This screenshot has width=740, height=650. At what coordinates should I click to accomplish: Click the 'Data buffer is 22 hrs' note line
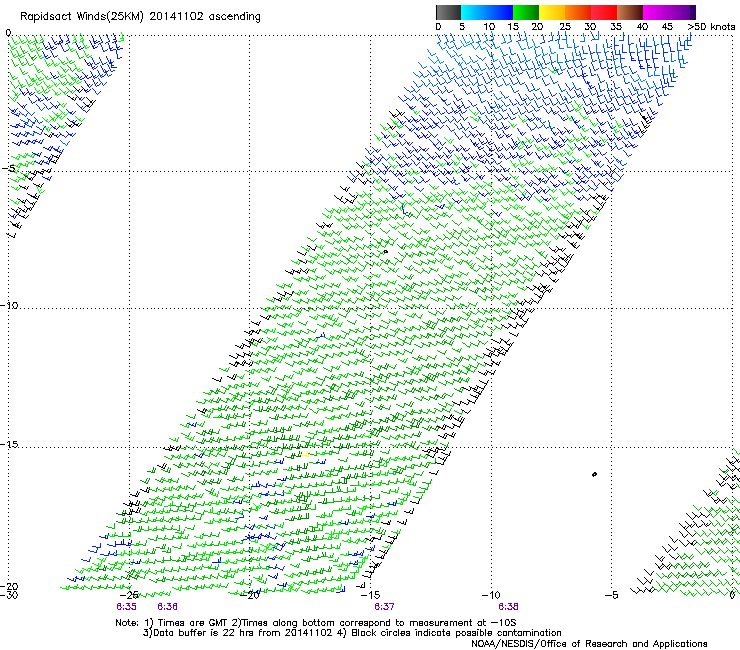[352, 633]
